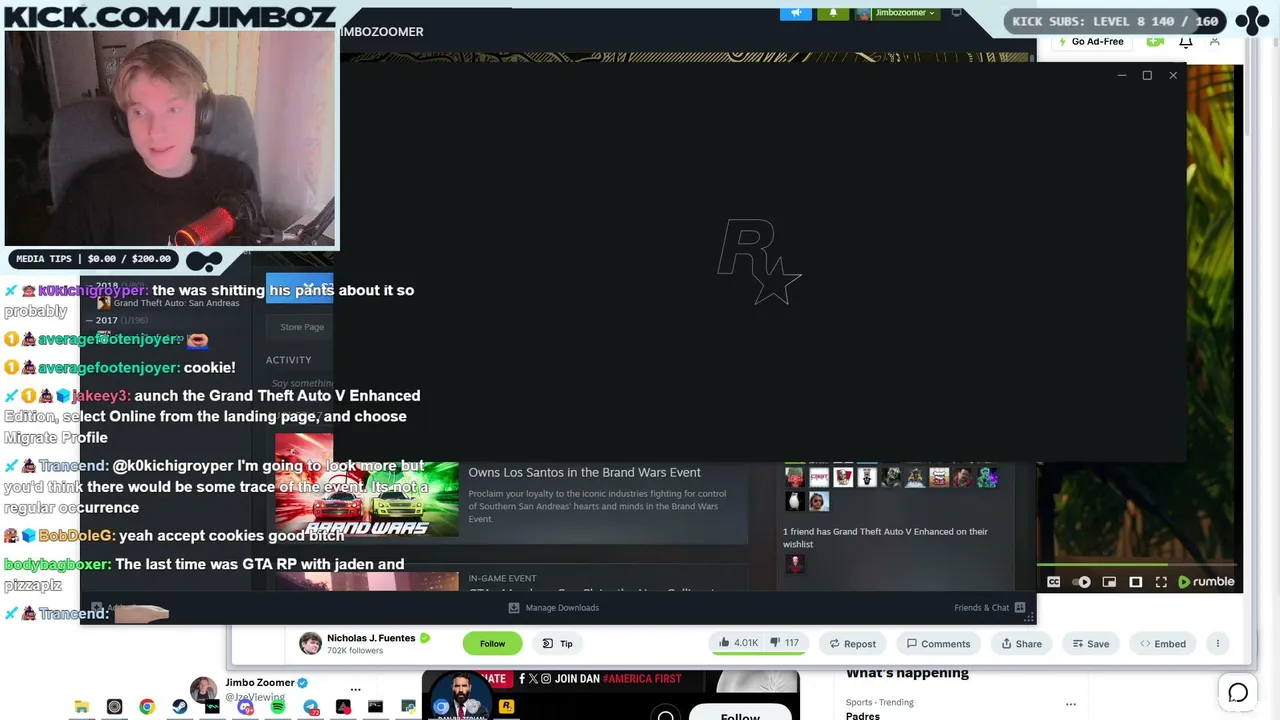Click the Repost button
Image resolution: width=1280 pixels, height=720 pixels.
tap(852, 644)
